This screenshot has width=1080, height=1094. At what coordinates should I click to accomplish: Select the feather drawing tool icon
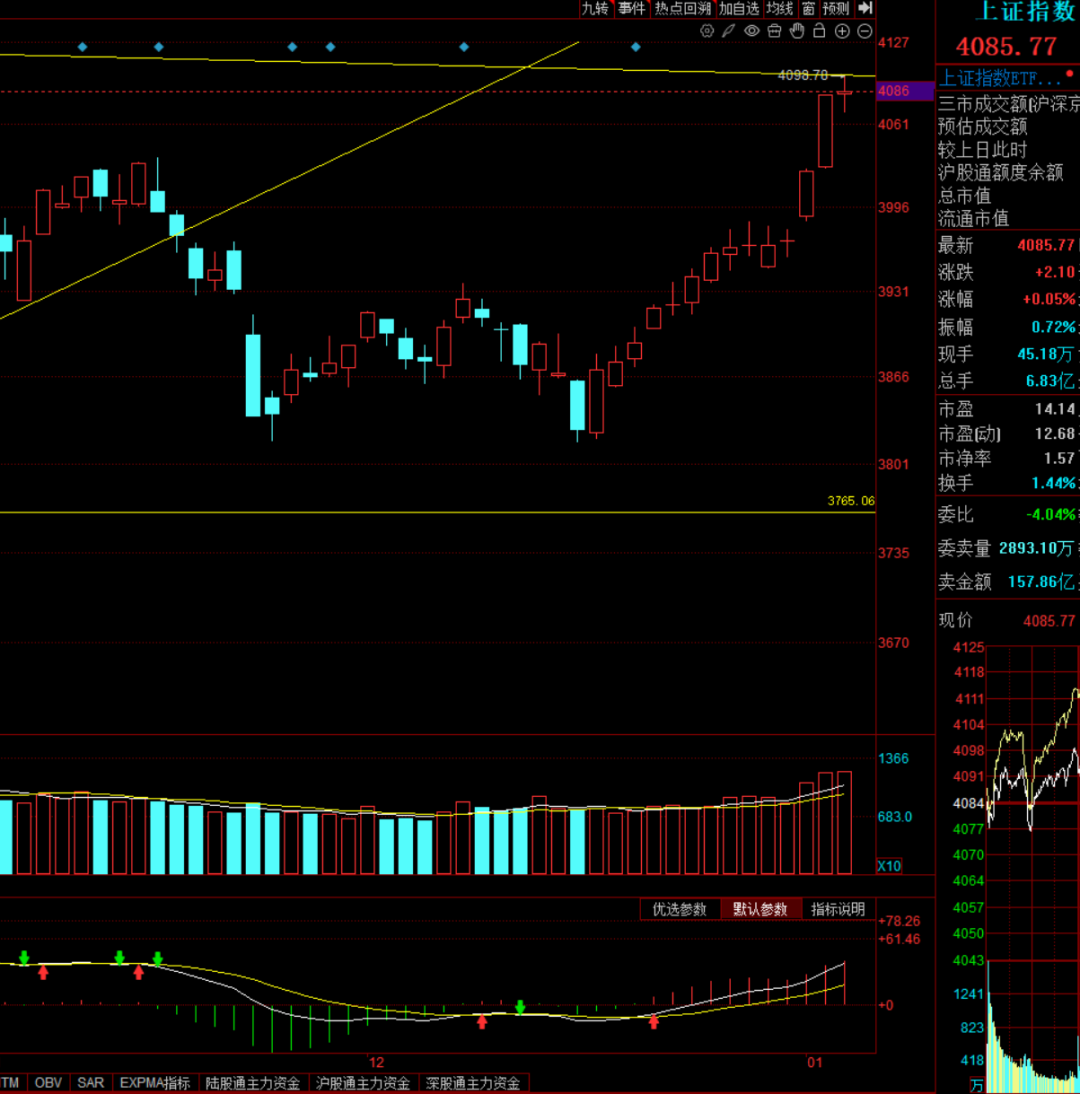pos(730,31)
